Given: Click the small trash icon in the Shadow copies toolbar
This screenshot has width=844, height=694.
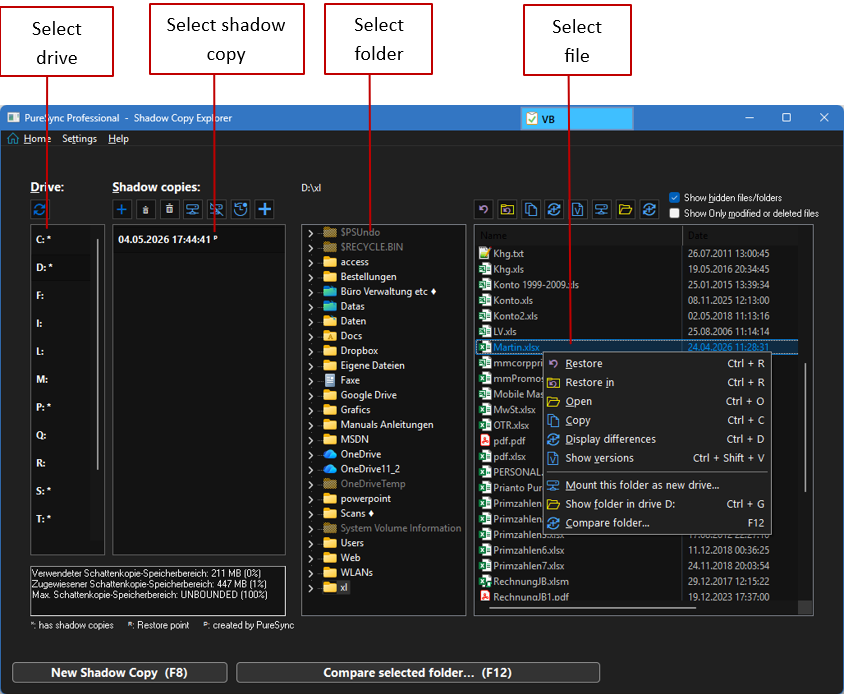Looking at the screenshot, I should coord(146,209).
